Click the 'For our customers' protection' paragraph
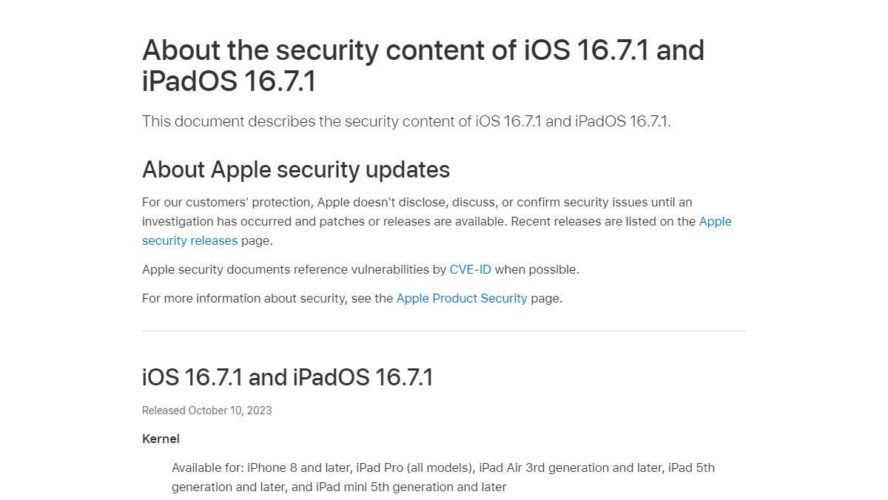Viewport: 888px width, 500px height. point(437,221)
